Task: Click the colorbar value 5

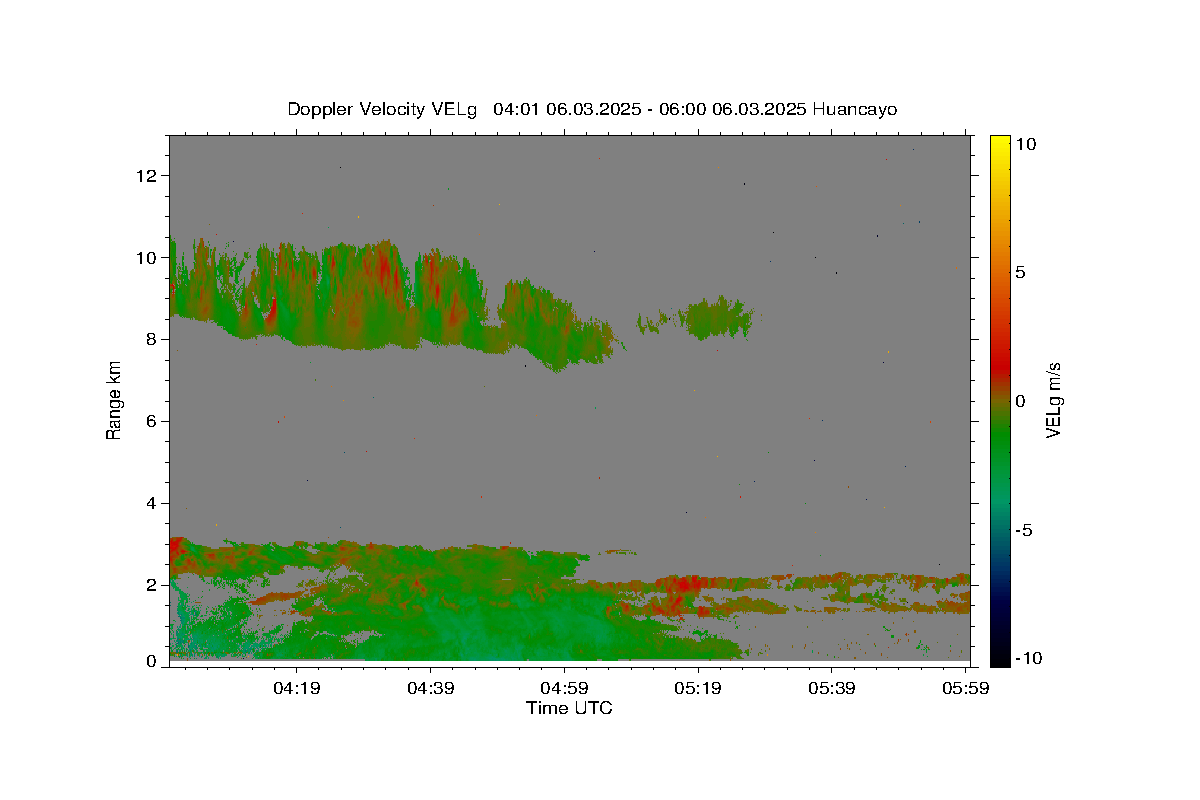Action: click(x=1021, y=273)
